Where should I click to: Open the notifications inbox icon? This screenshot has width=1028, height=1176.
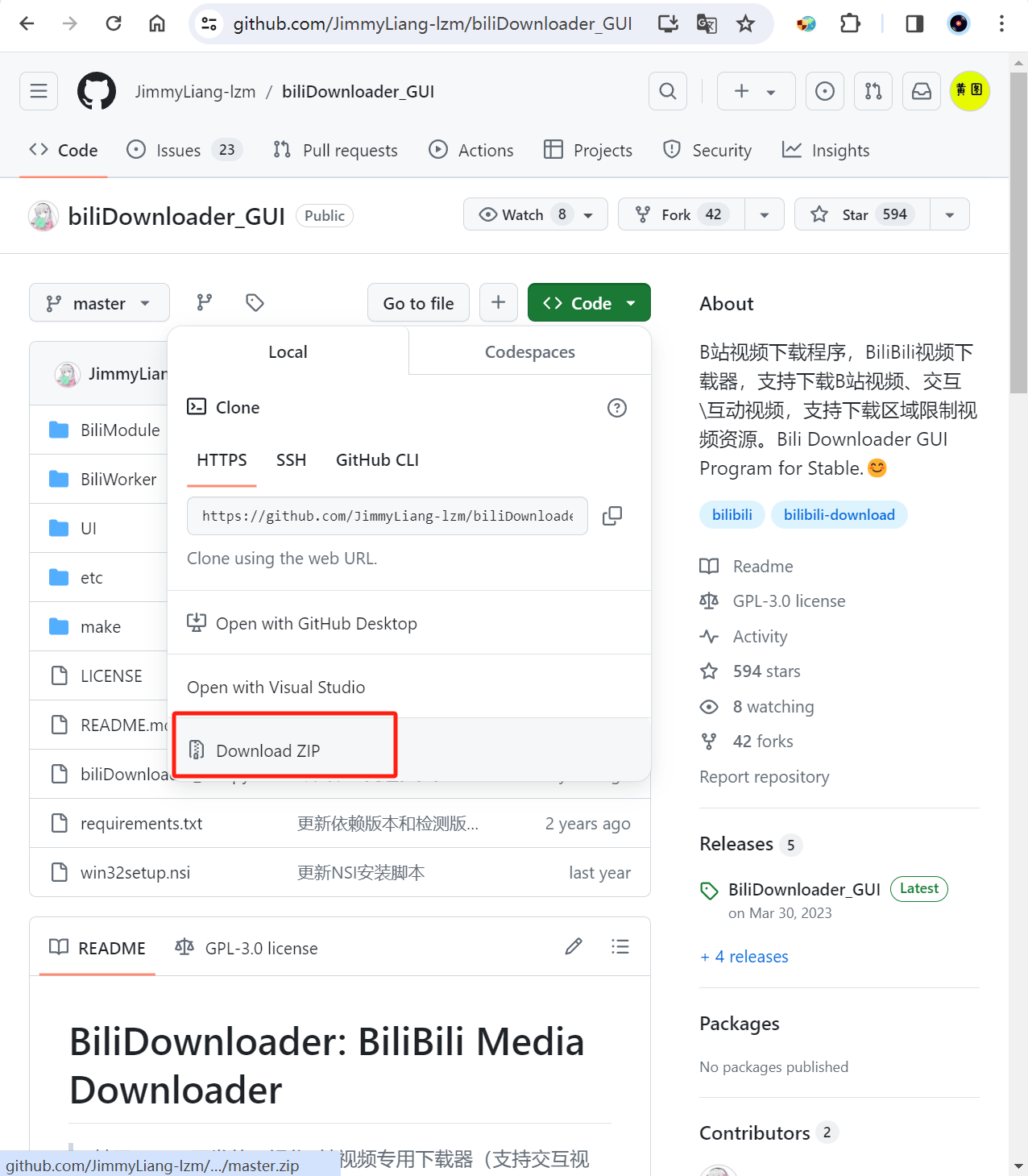click(x=922, y=91)
